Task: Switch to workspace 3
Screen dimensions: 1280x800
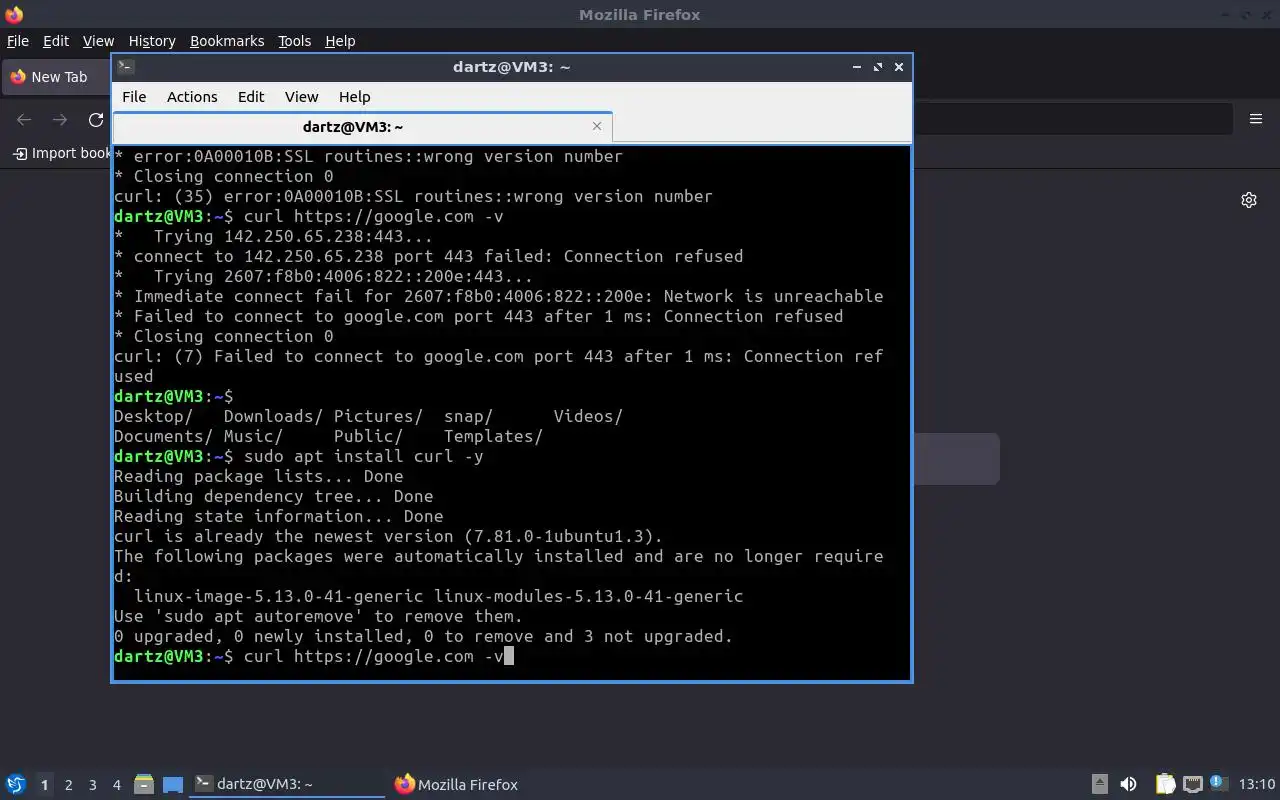Action: point(92,785)
